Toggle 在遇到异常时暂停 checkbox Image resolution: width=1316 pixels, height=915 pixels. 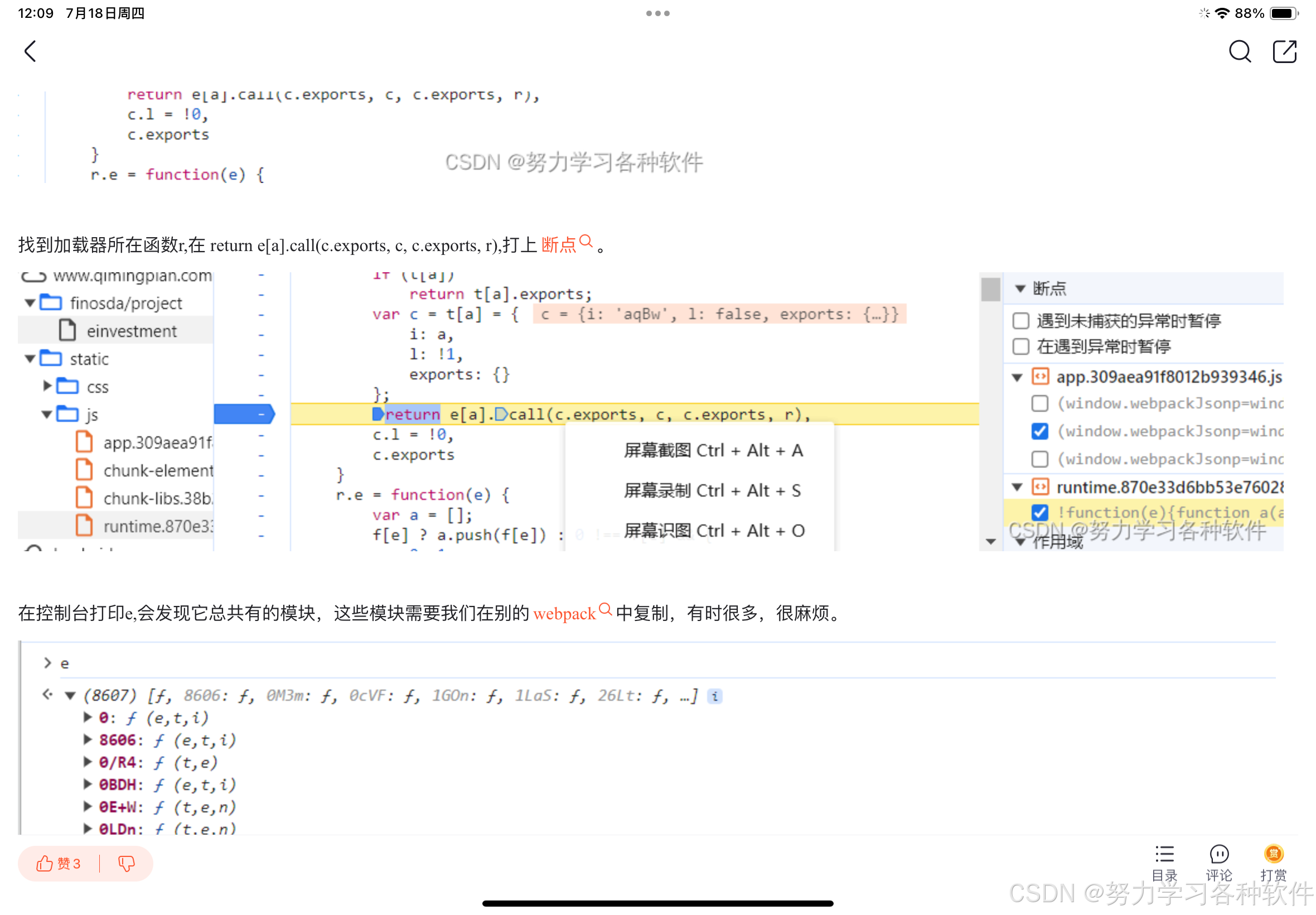[x=1020, y=346]
